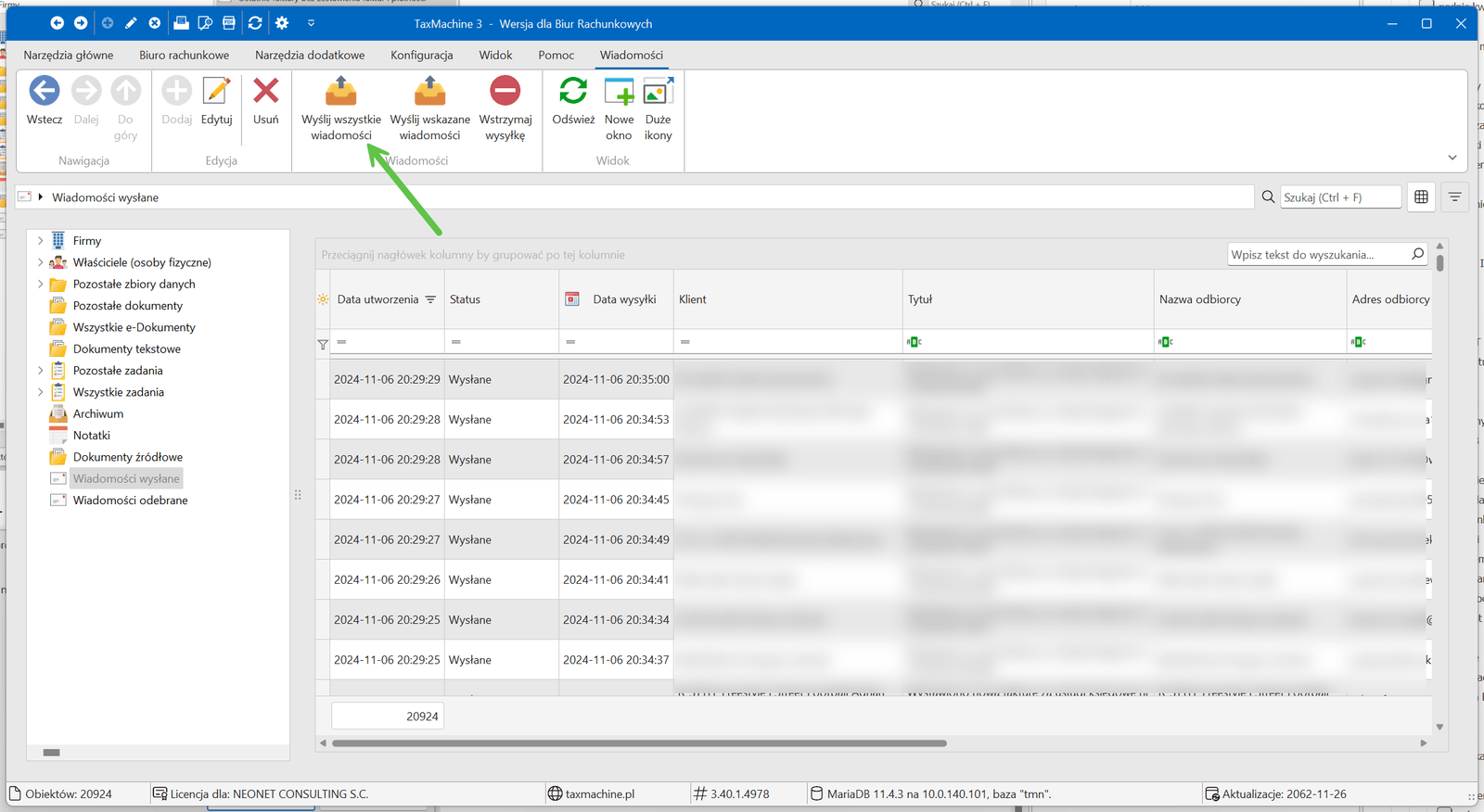Toggle the filter panel icon at far right
This screenshot has width=1484, height=812.
point(1454,197)
